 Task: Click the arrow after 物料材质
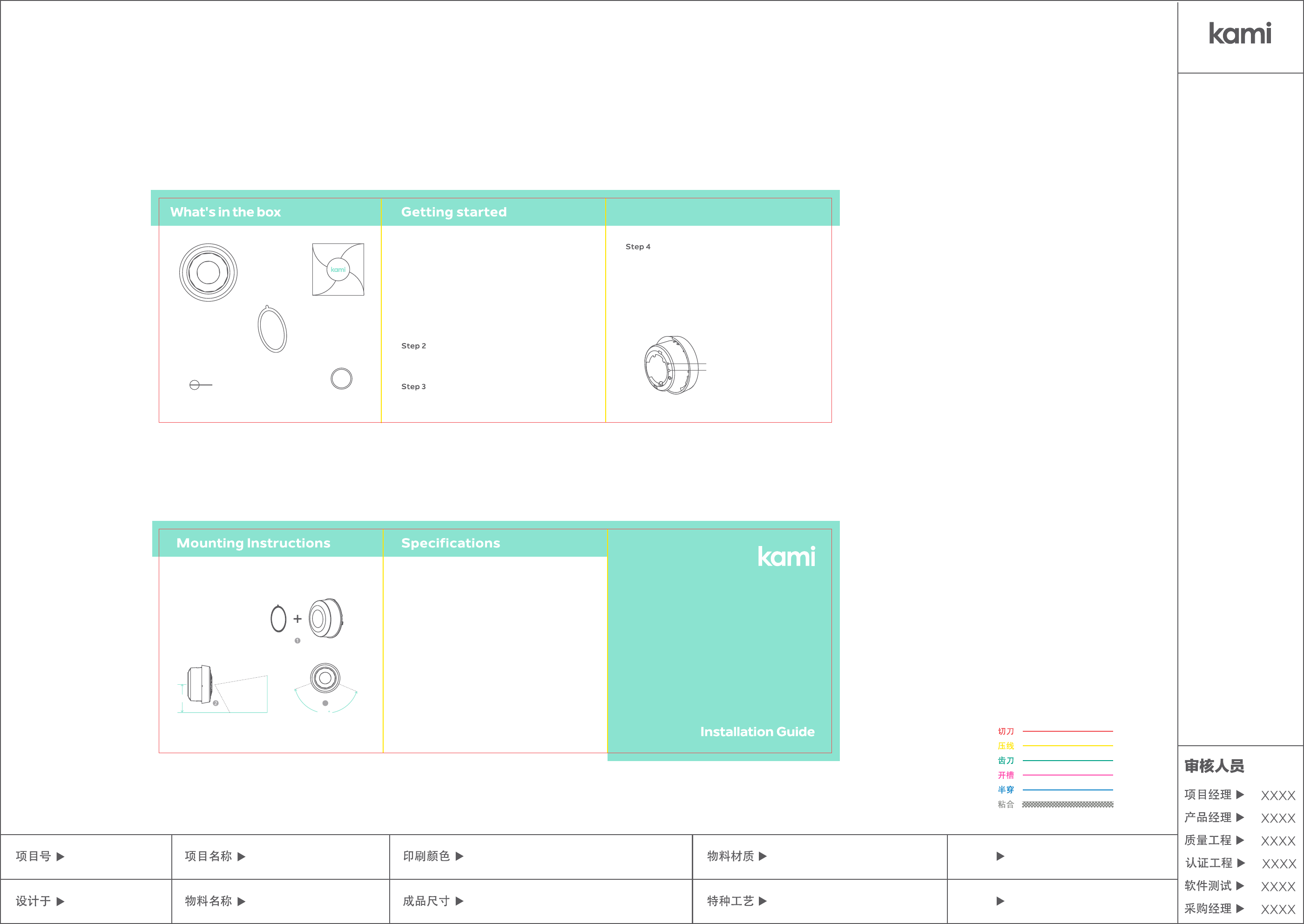click(x=763, y=856)
